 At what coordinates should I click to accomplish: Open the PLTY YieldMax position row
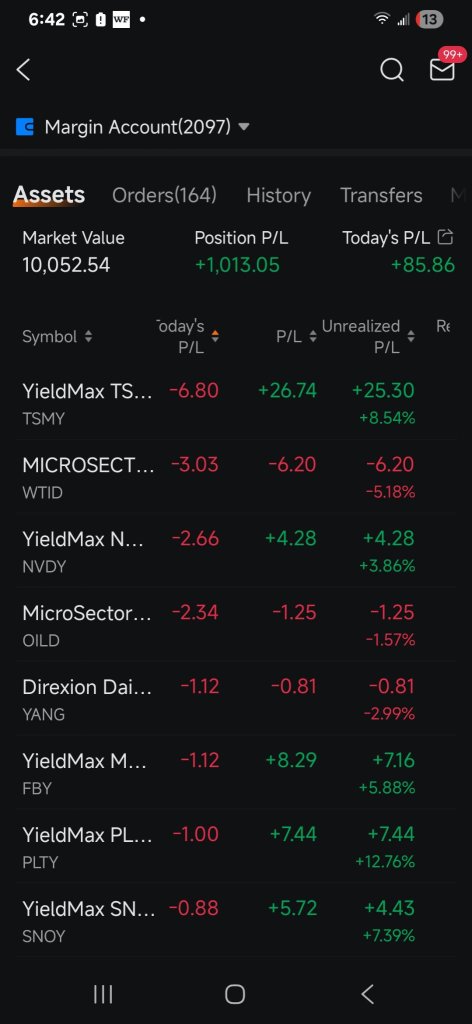(236, 846)
